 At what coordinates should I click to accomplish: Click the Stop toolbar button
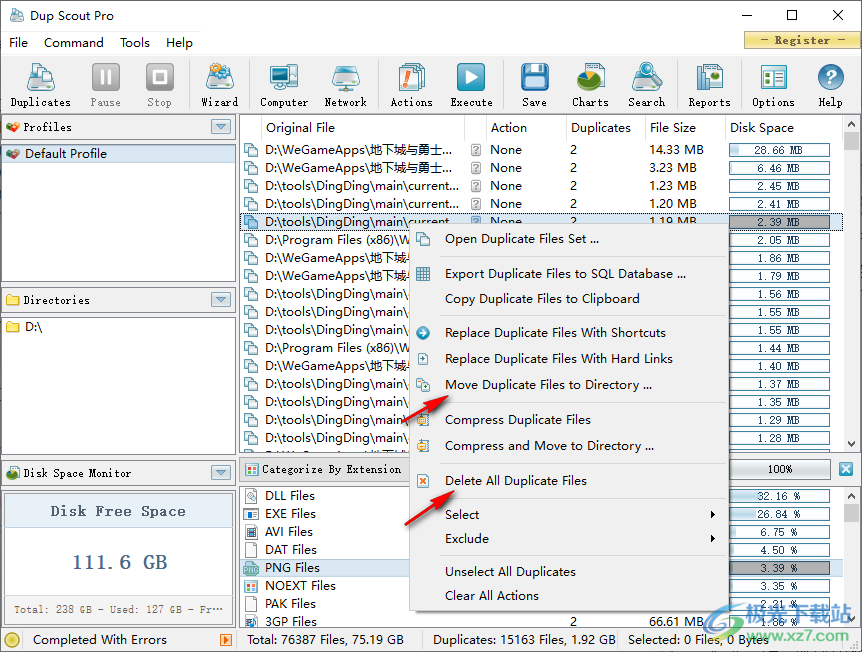point(159,85)
